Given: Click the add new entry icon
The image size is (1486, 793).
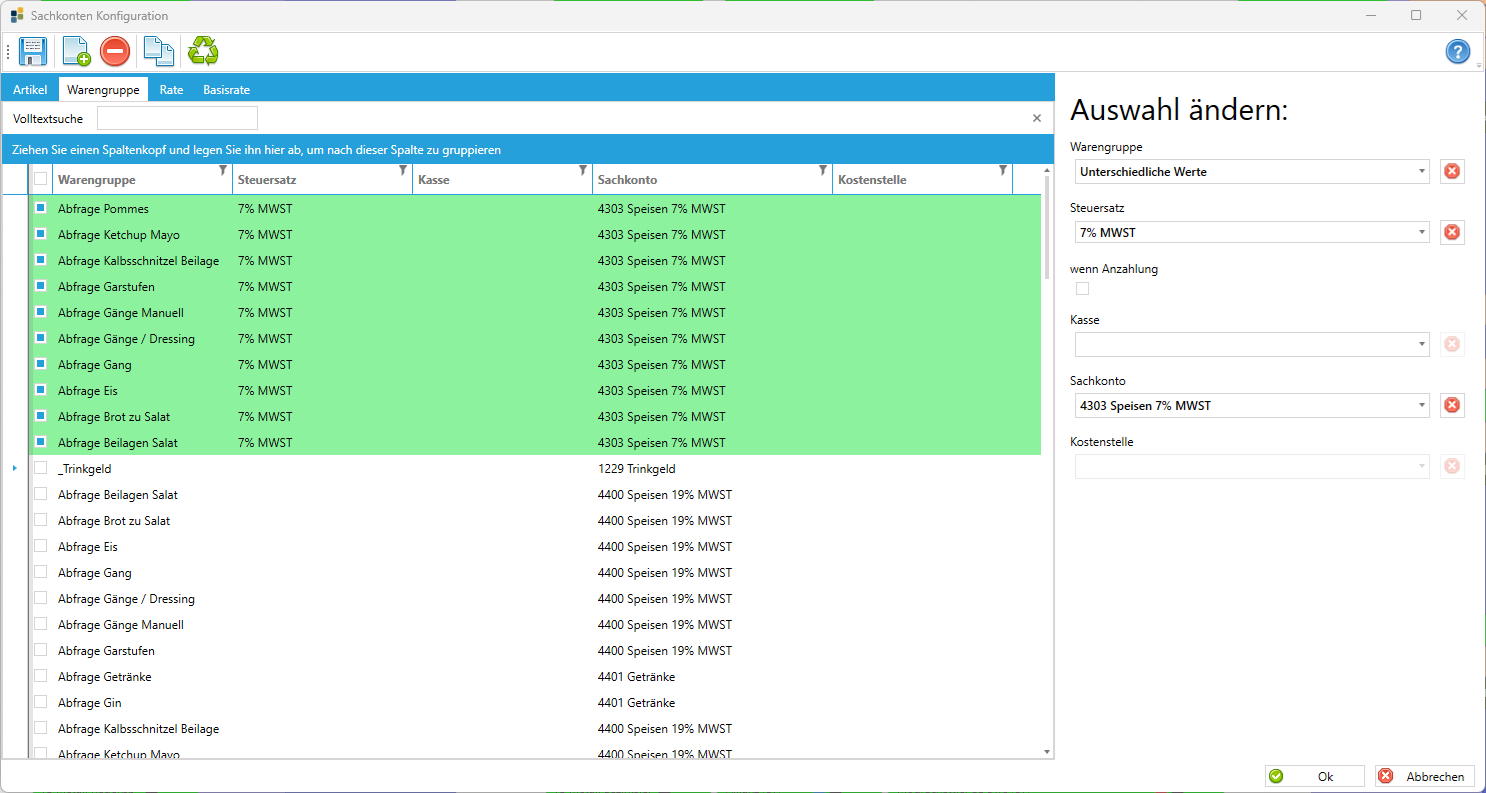Looking at the screenshot, I should (76, 51).
